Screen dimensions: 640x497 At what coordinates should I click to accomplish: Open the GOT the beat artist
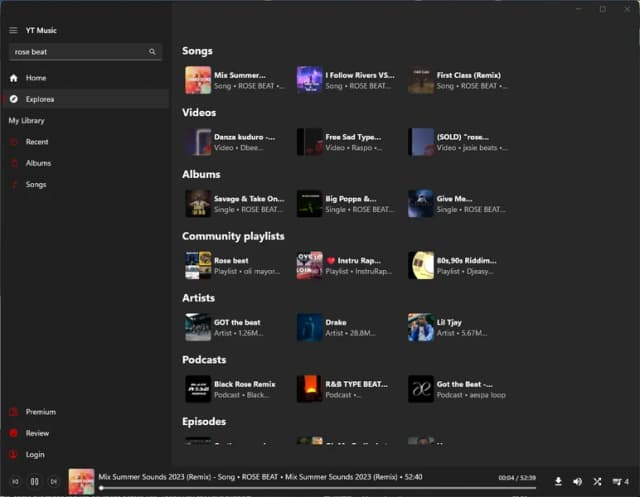coord(235,327)
